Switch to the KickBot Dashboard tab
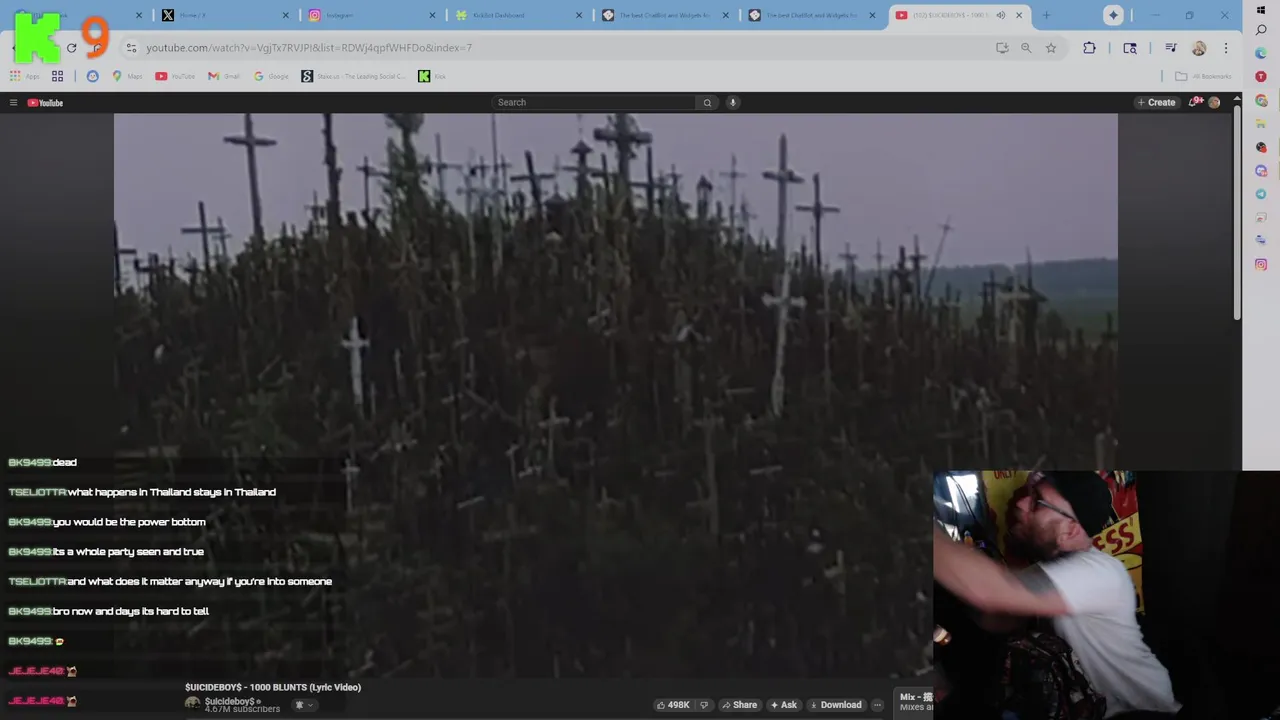 coord(516,15)
